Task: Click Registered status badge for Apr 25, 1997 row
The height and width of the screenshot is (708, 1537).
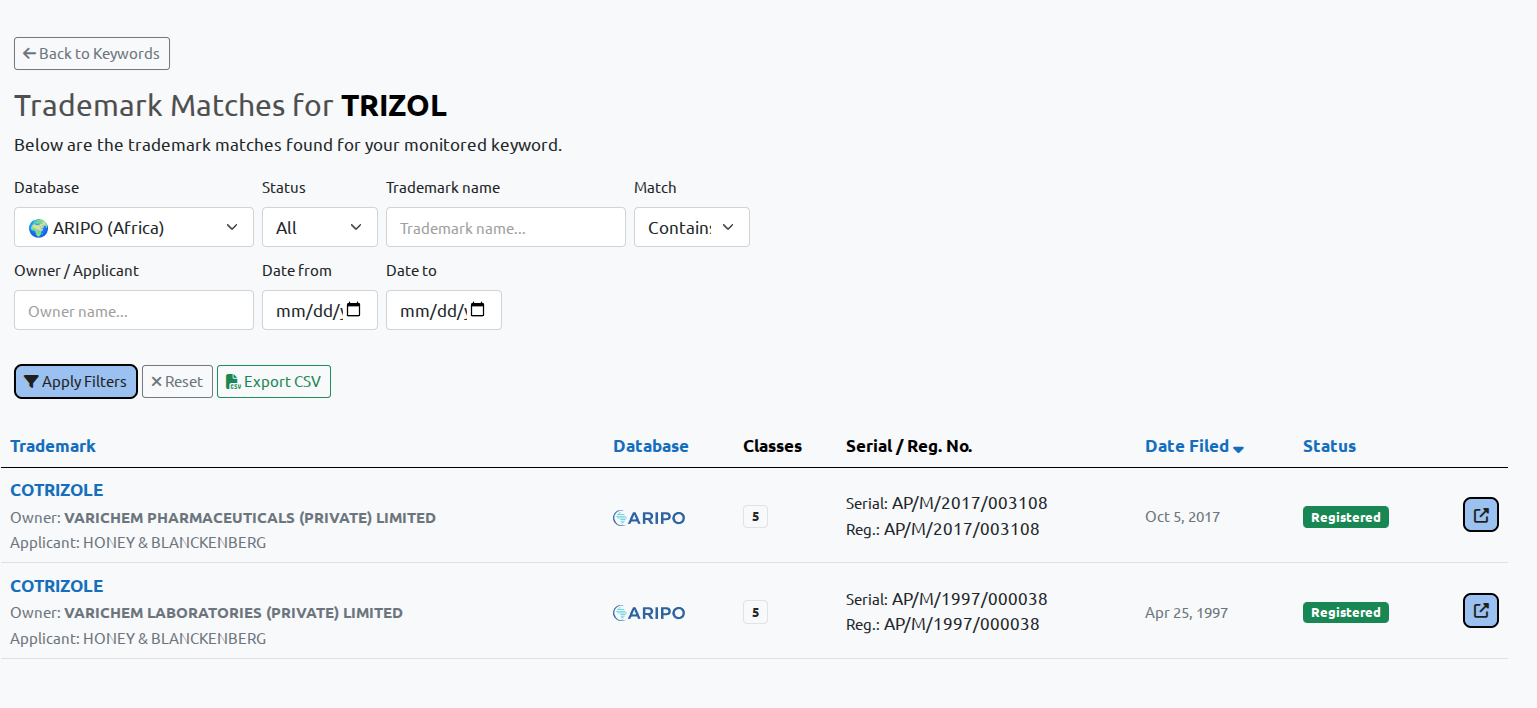Action: (x=1345, y=612)
